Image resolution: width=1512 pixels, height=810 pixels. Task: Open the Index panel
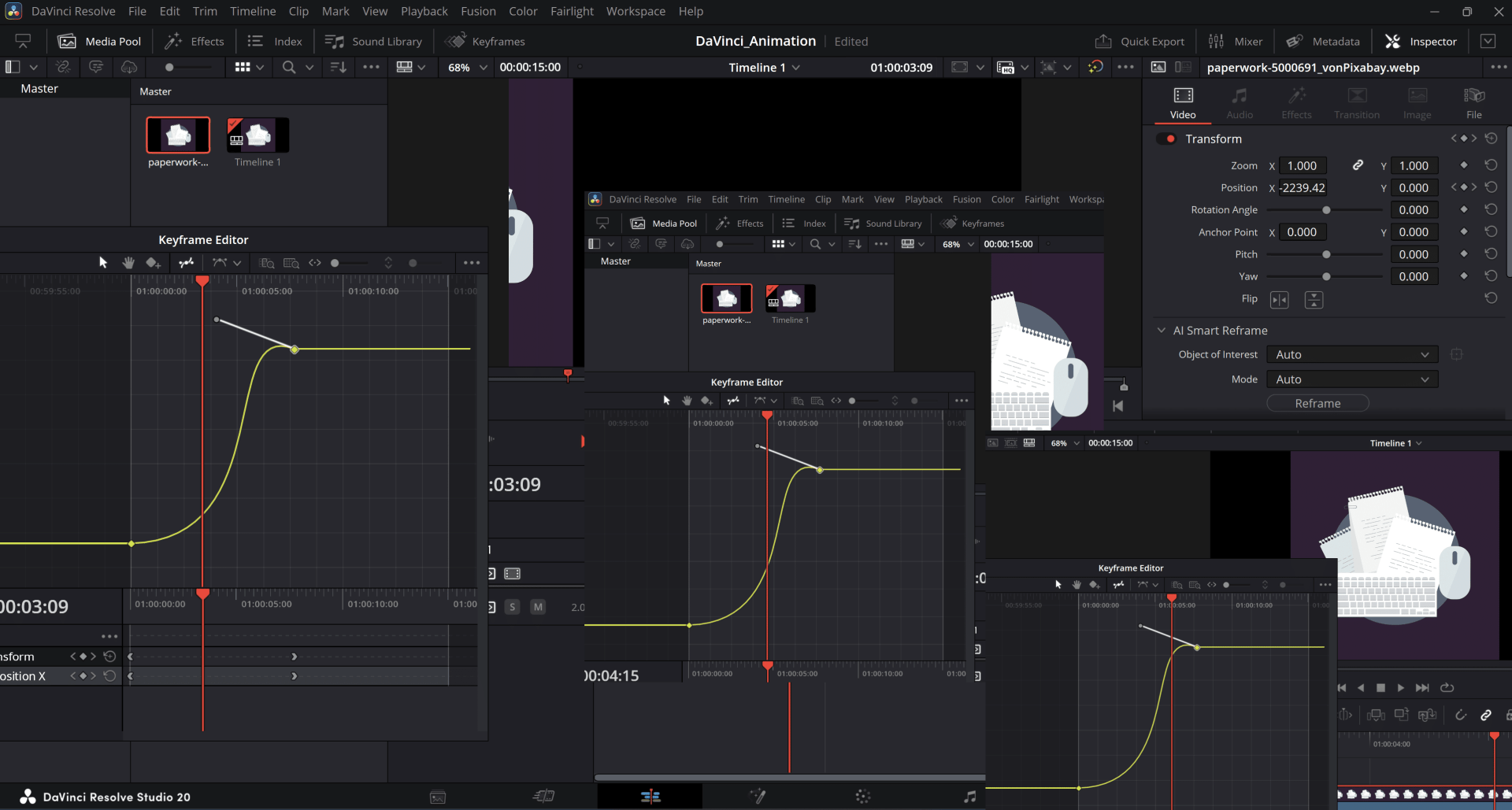coord(274,41)
